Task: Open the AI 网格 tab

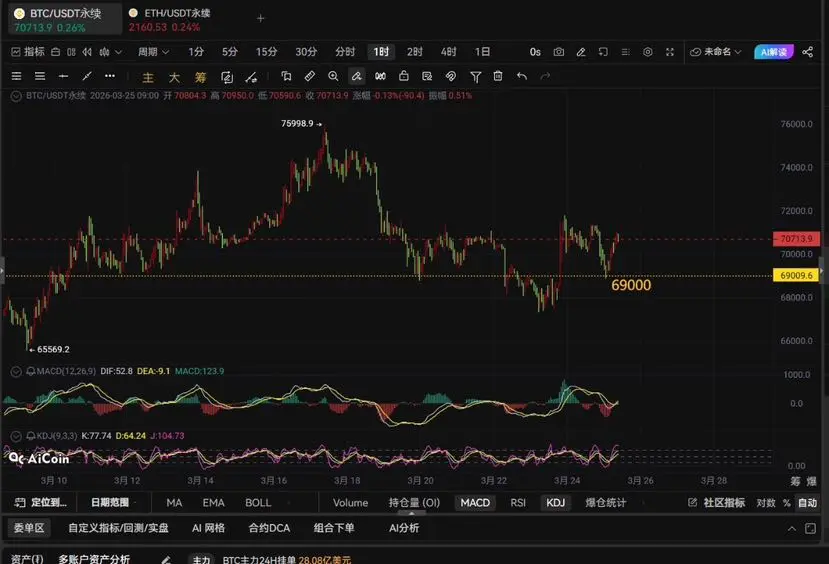Action: point(208,528)
